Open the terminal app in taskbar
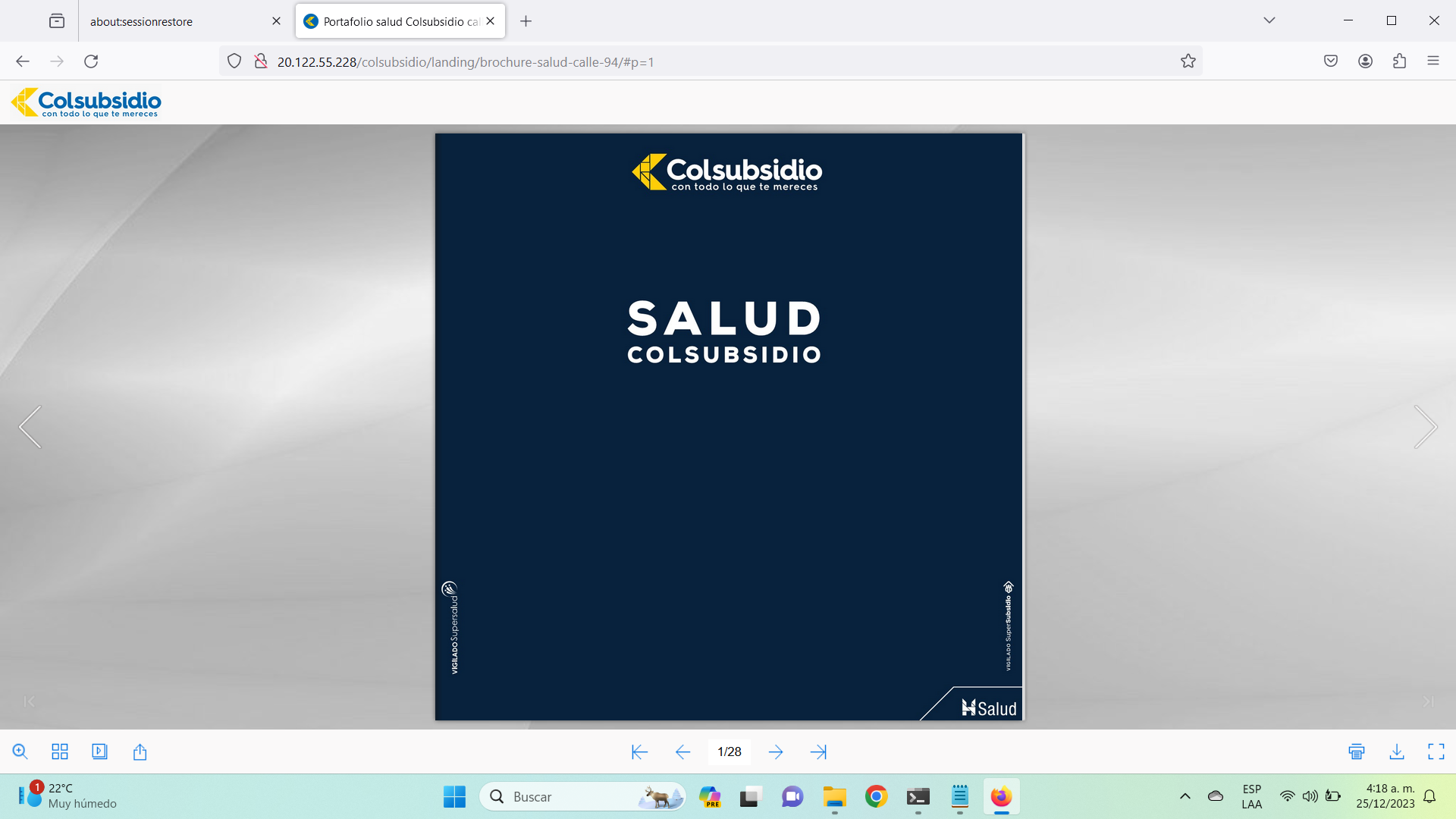Viewport: 1456px width, 819px height. point(918,797)
